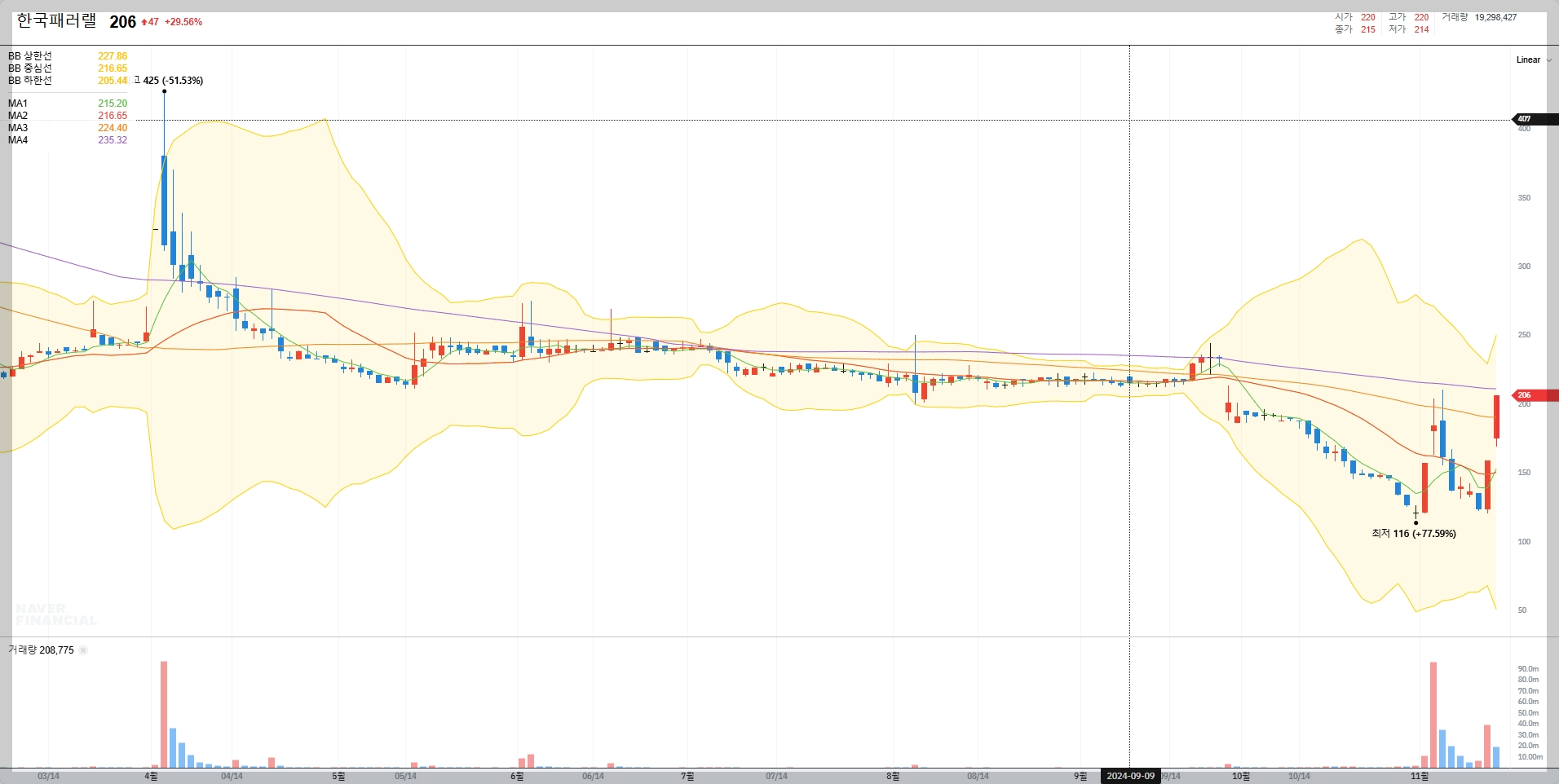Image resolution: width=1559 pixels, height=784 pixels.
Task: Click the 90.0m volume axis label
Action: [1528, 669]
